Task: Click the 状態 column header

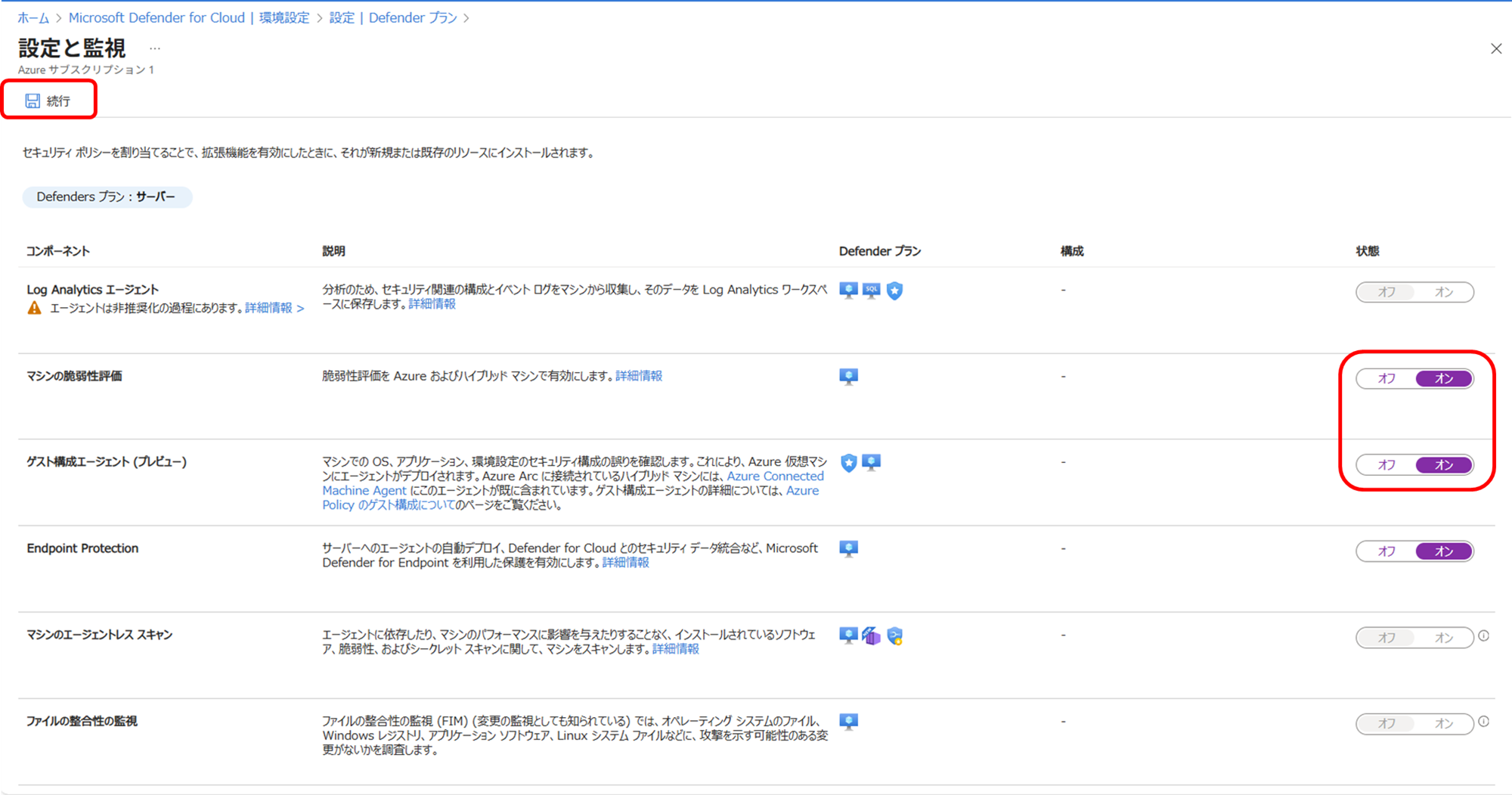Action: 1368,251
